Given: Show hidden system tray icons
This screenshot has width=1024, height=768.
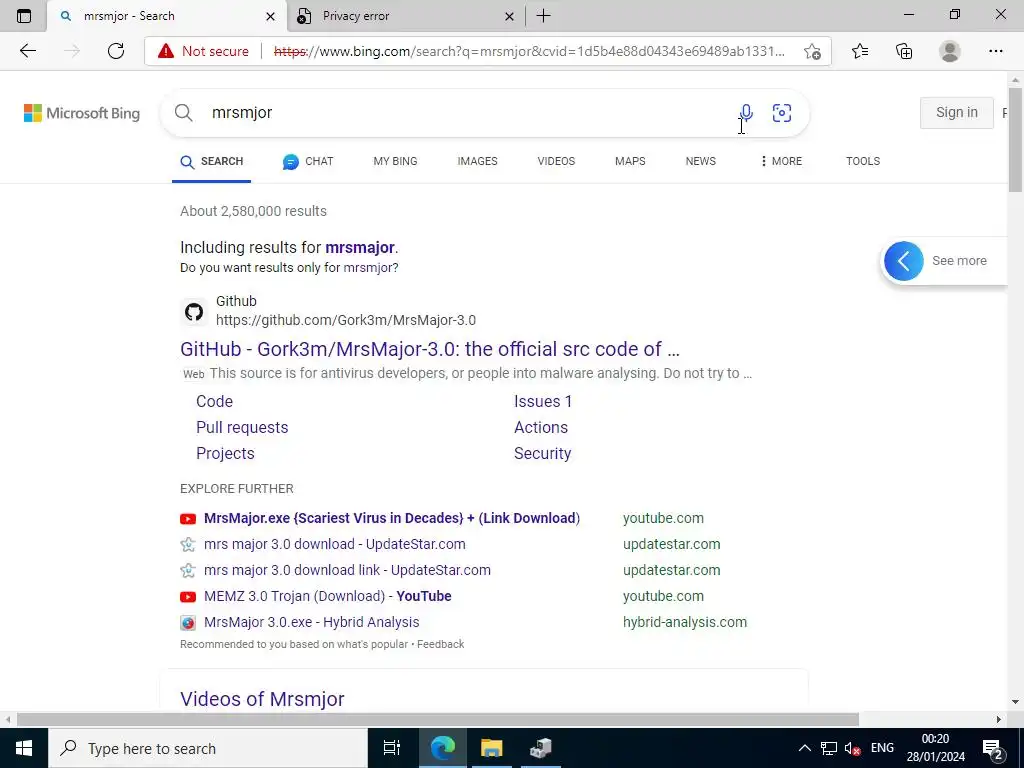Looking at the screenshot, I should tap(805, 748).
